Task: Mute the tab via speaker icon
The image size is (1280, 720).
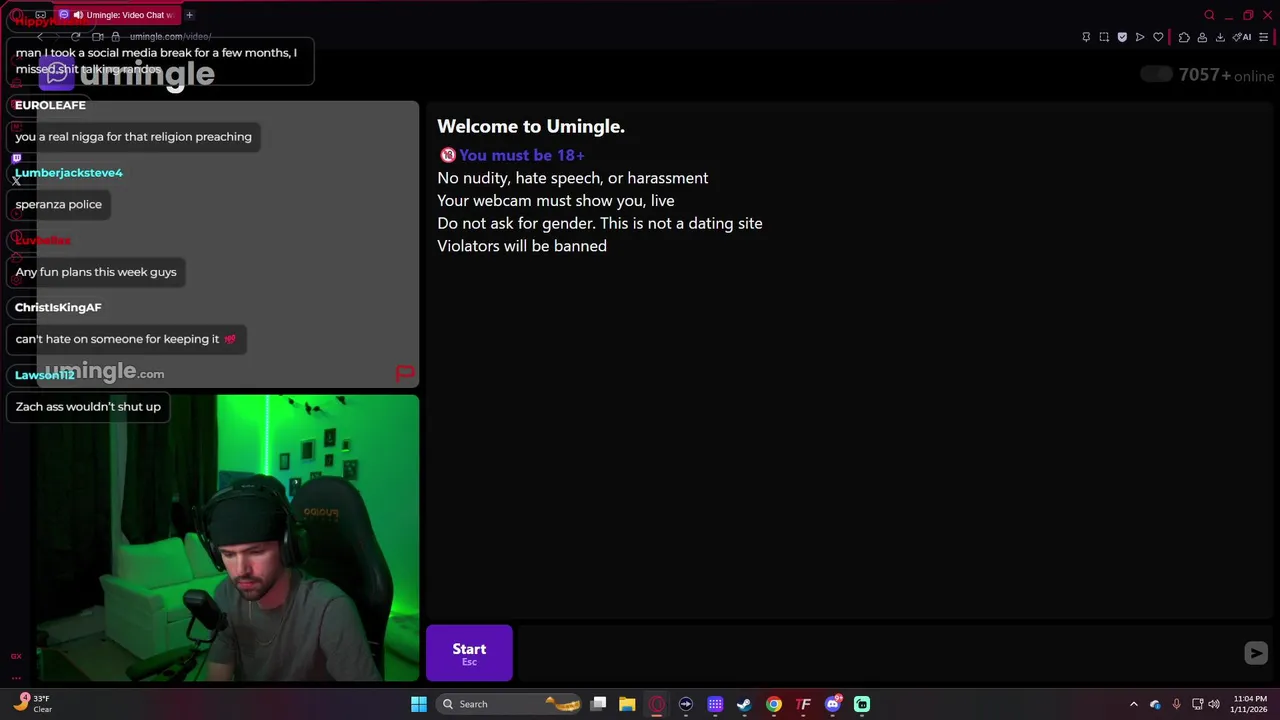Action: [x=77, y=15]
